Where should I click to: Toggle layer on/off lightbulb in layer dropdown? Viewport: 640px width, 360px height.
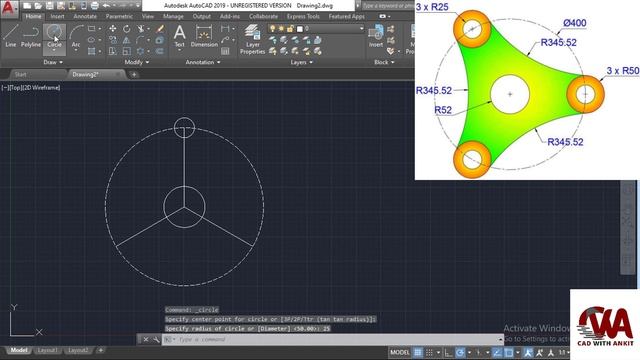[272, 29]
